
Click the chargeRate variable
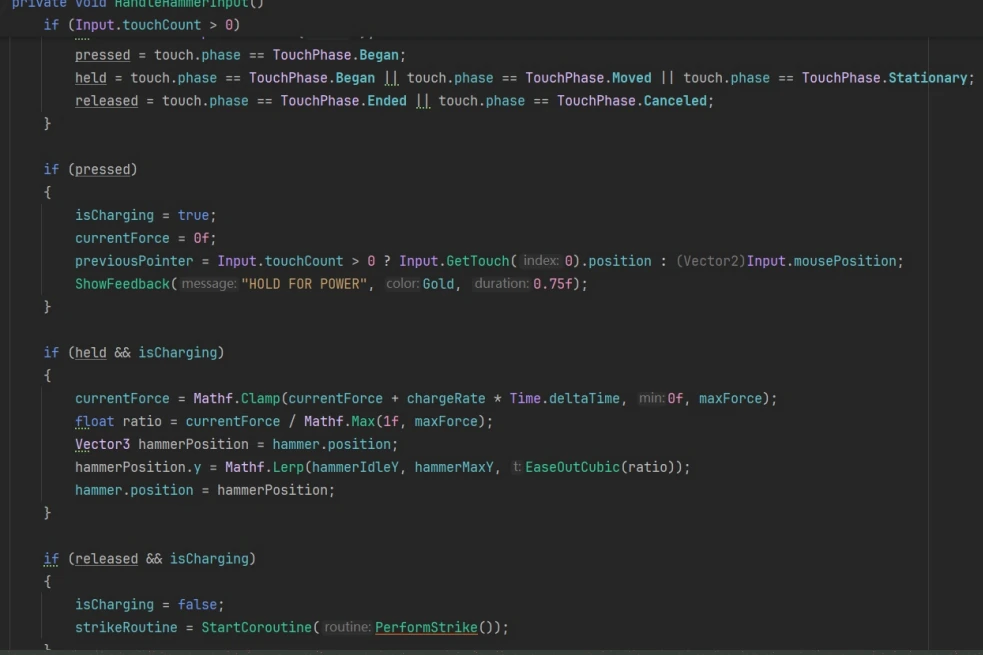(x=446, y=399)
